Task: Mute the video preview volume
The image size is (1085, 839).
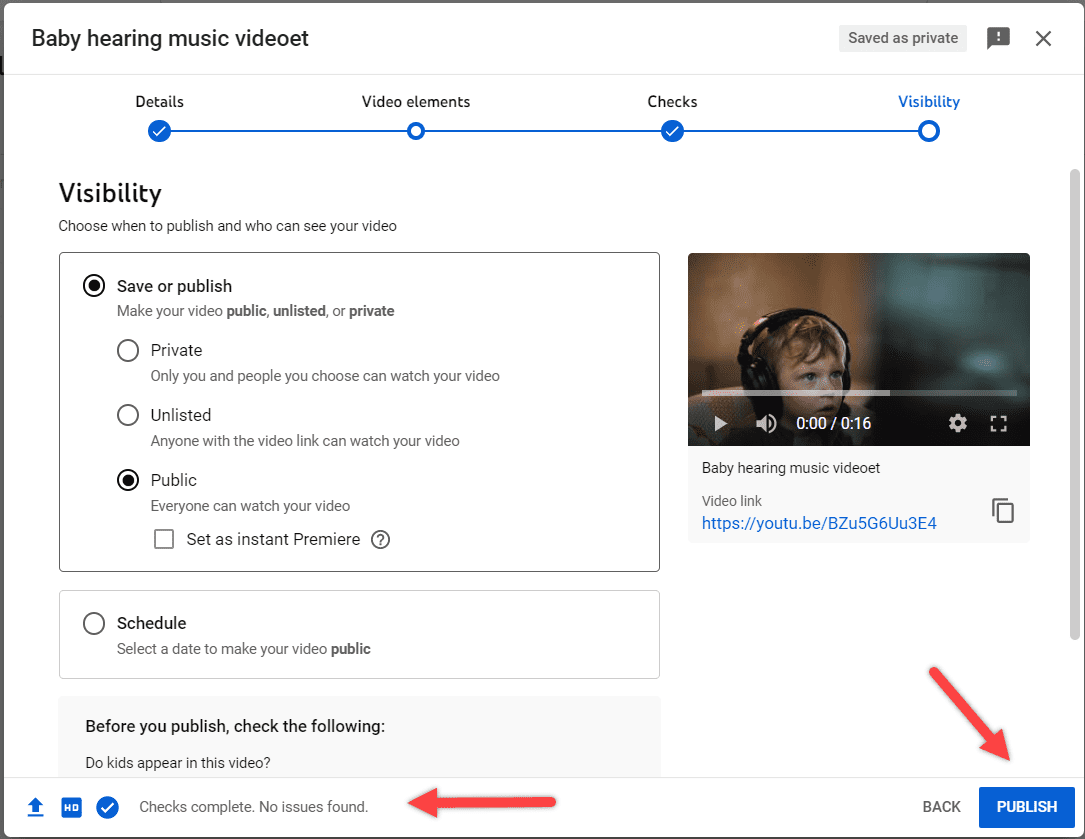Action: pos(766,423)
